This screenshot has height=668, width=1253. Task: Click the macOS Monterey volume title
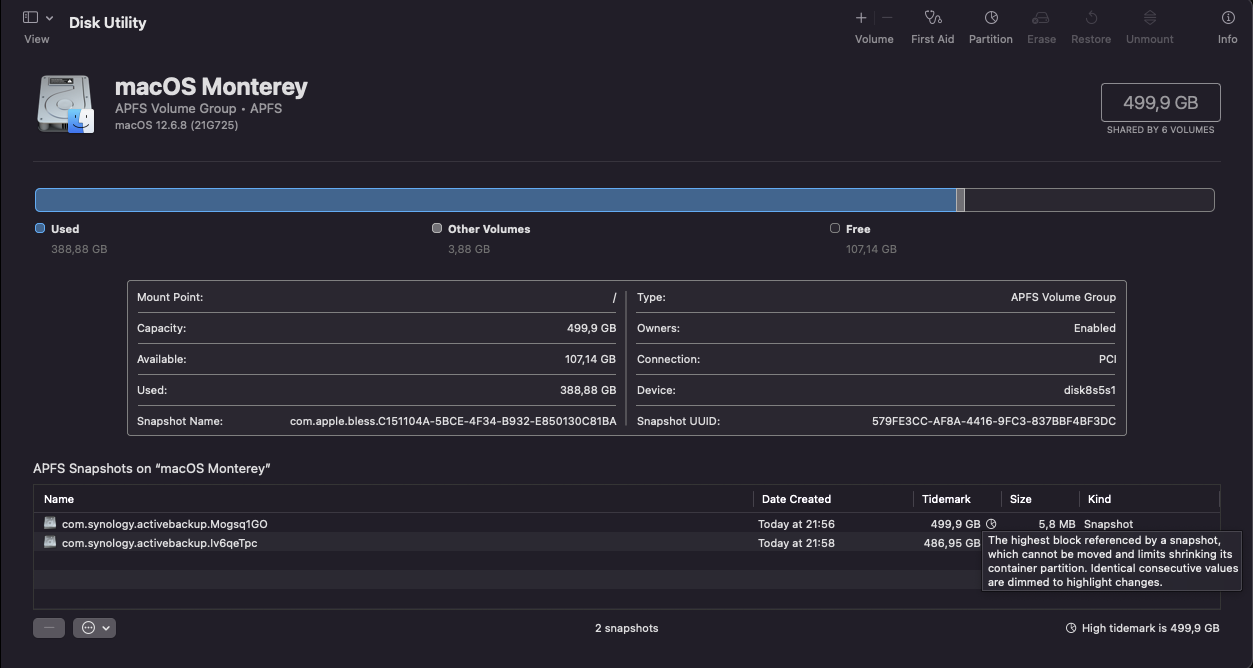(211, 87)
